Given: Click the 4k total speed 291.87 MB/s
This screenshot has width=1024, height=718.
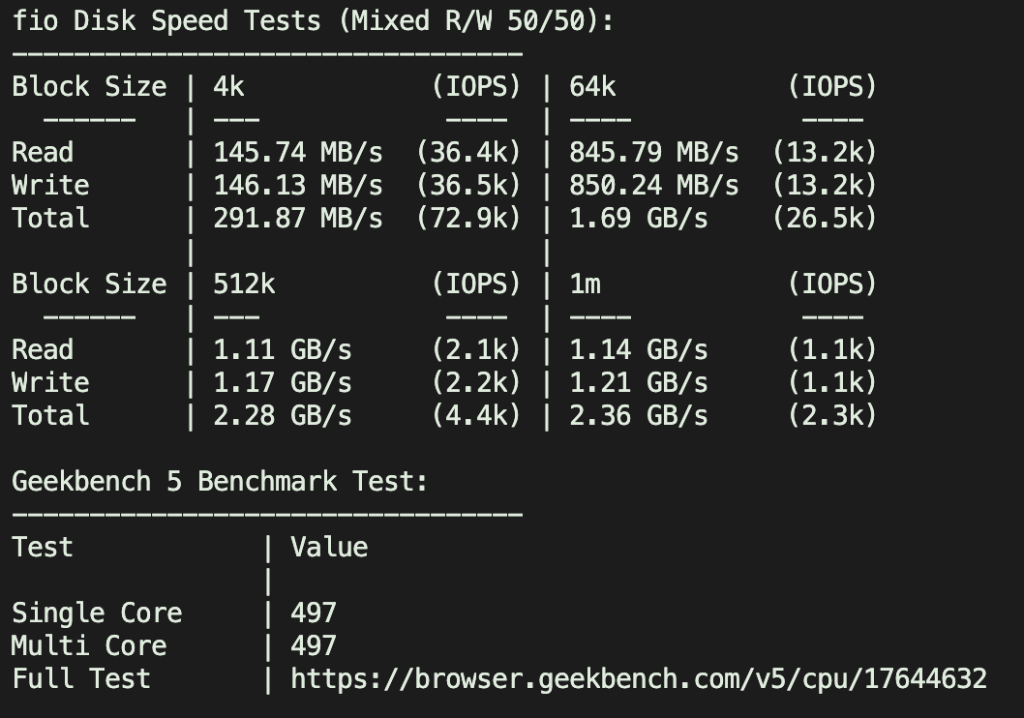Looking at the screenshot, I should tap(297, 218).
